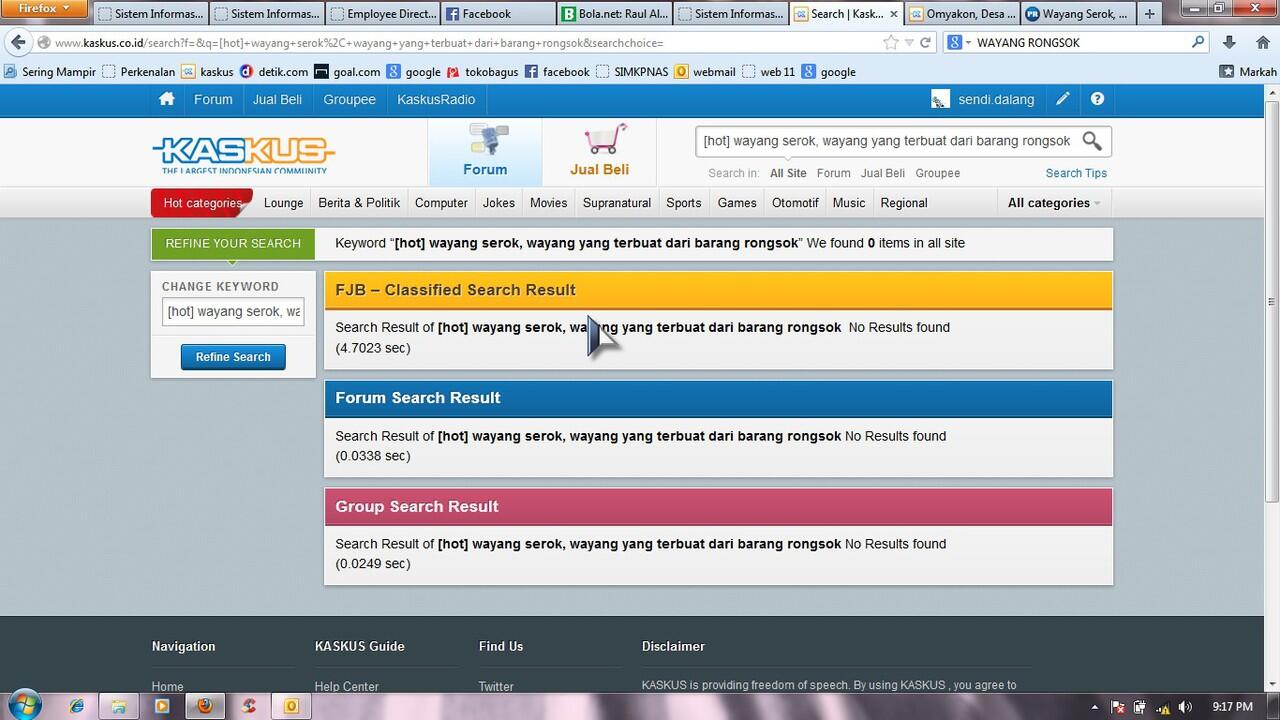Open the Supranatural category
Viewport: 1280px width, 720px height.
pos(617,203)
